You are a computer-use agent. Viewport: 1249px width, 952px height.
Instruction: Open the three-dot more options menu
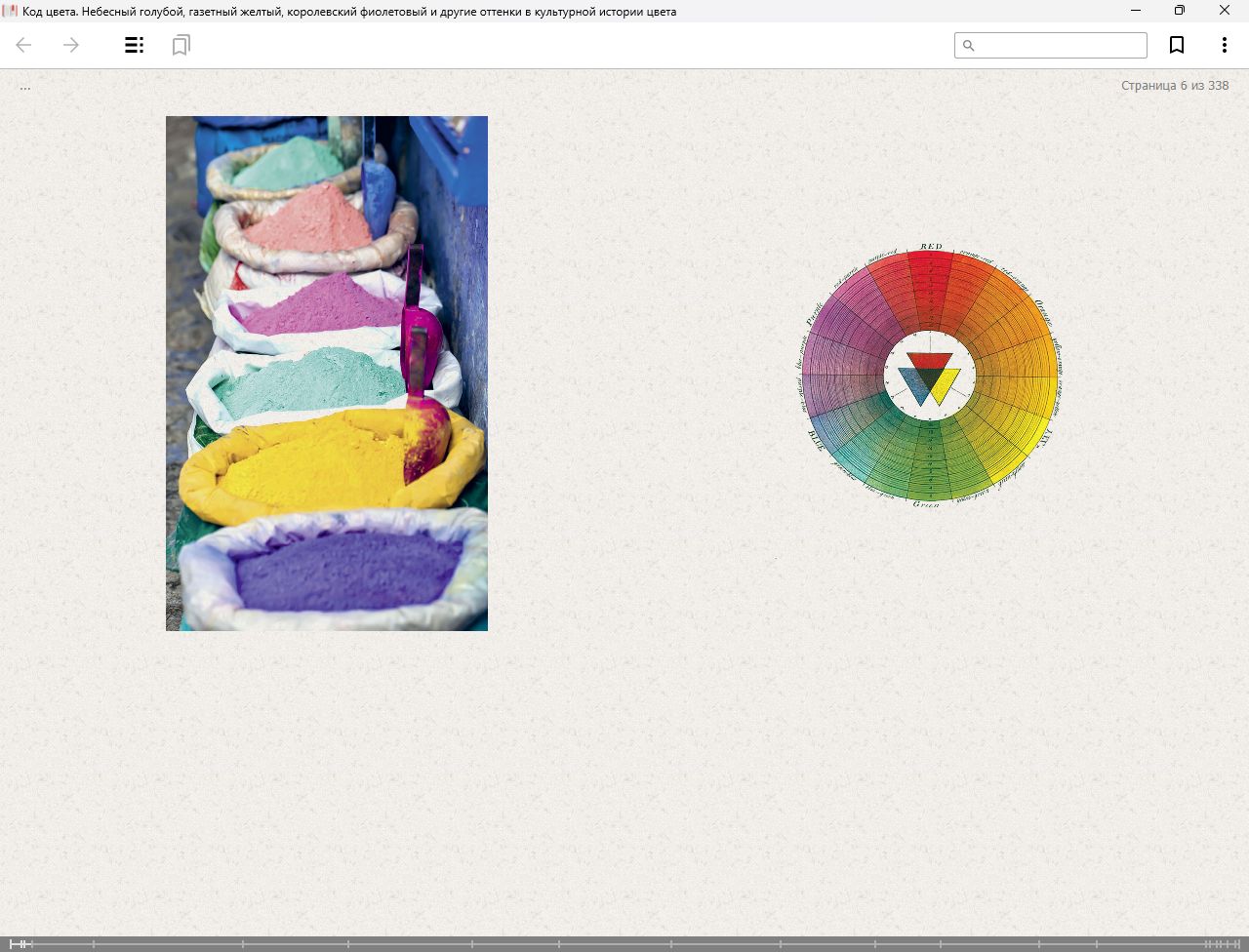[x=1224, y=45]
